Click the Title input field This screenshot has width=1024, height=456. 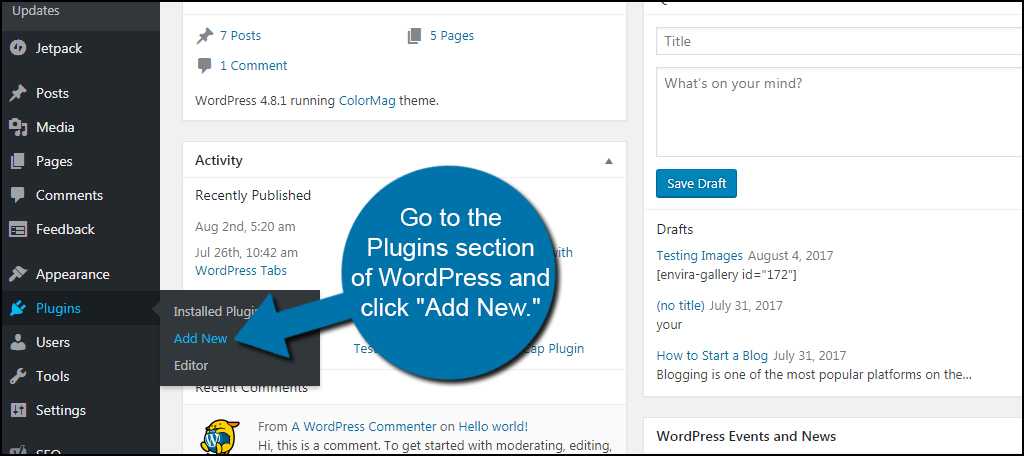[840, 41]
